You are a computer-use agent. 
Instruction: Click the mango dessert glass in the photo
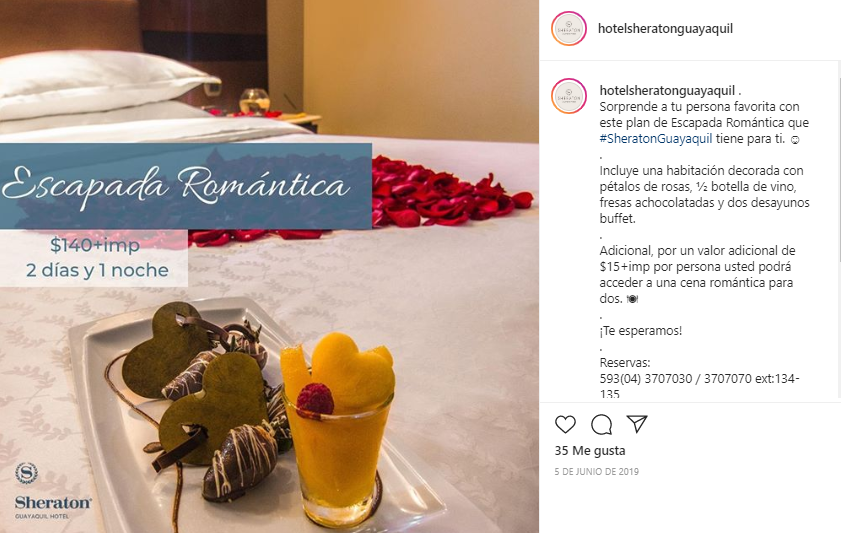click(338, 426)
